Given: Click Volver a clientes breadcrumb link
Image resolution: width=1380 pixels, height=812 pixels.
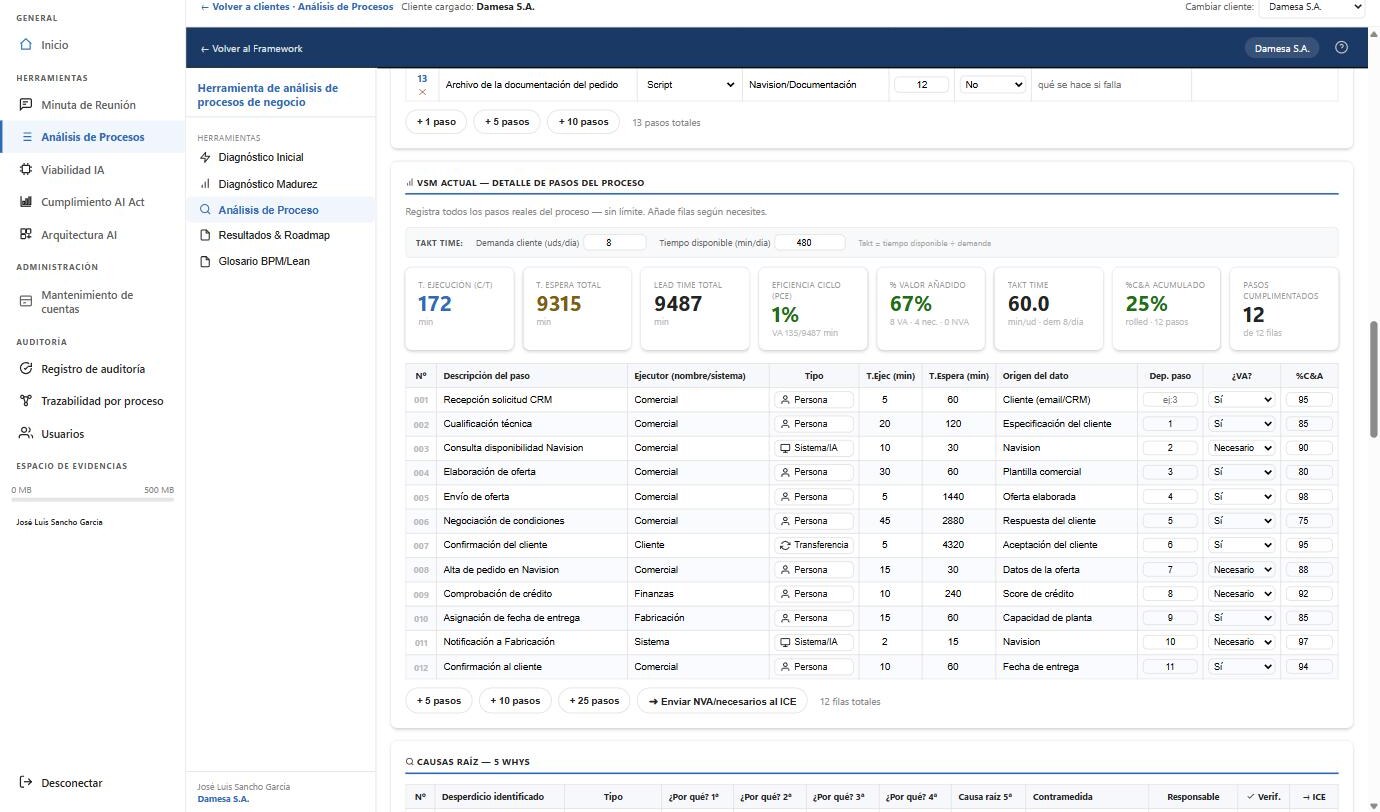Looking at the screenshot, I should (x=246, y=7).
